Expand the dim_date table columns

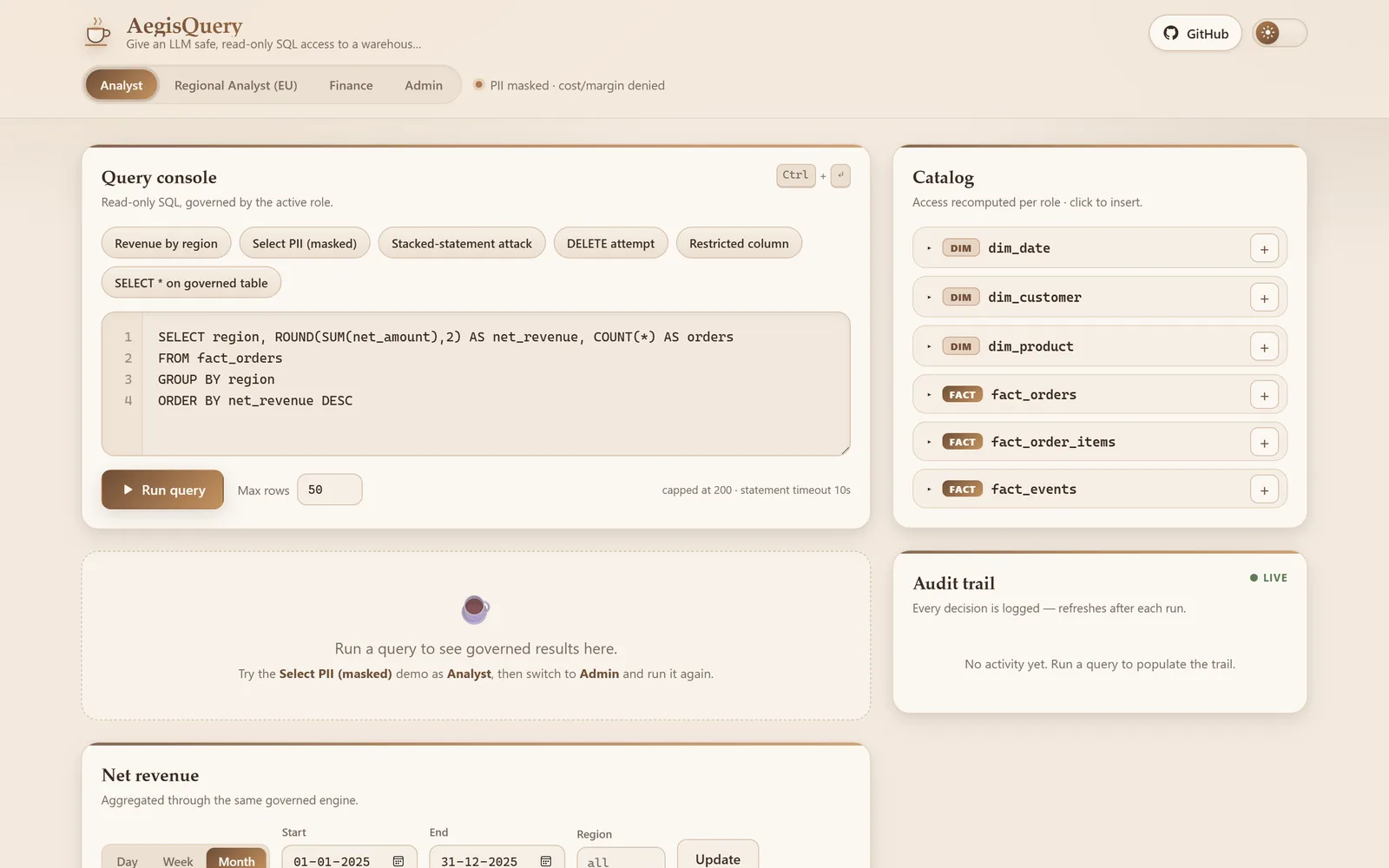(929, 248)
